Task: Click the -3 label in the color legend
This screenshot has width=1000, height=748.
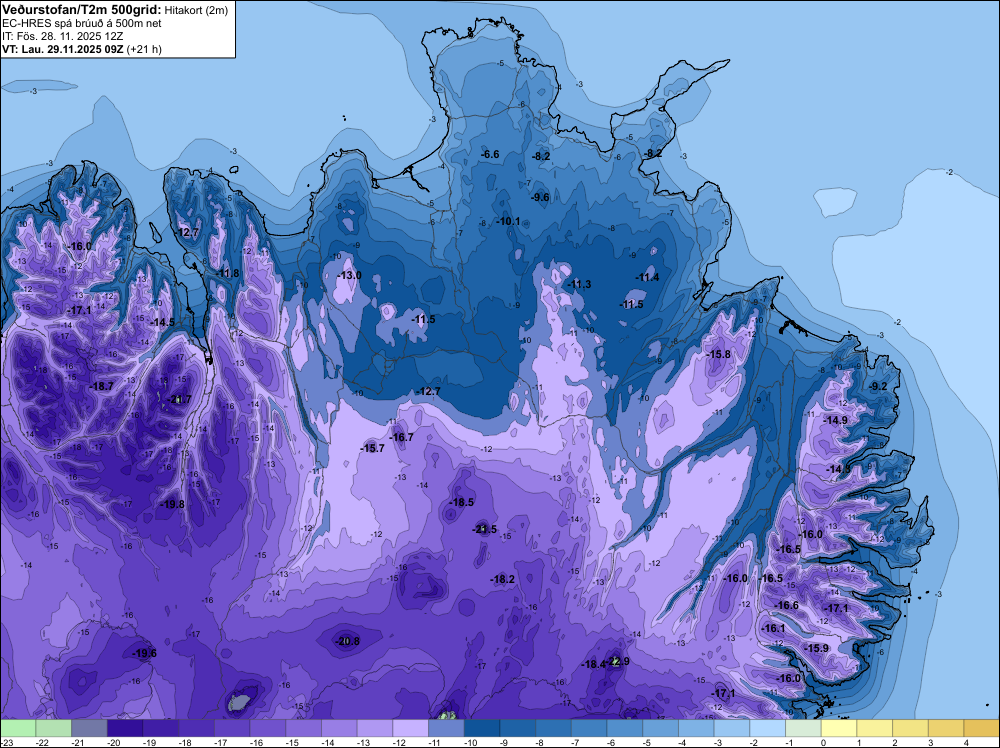Action: click(719, 742)
